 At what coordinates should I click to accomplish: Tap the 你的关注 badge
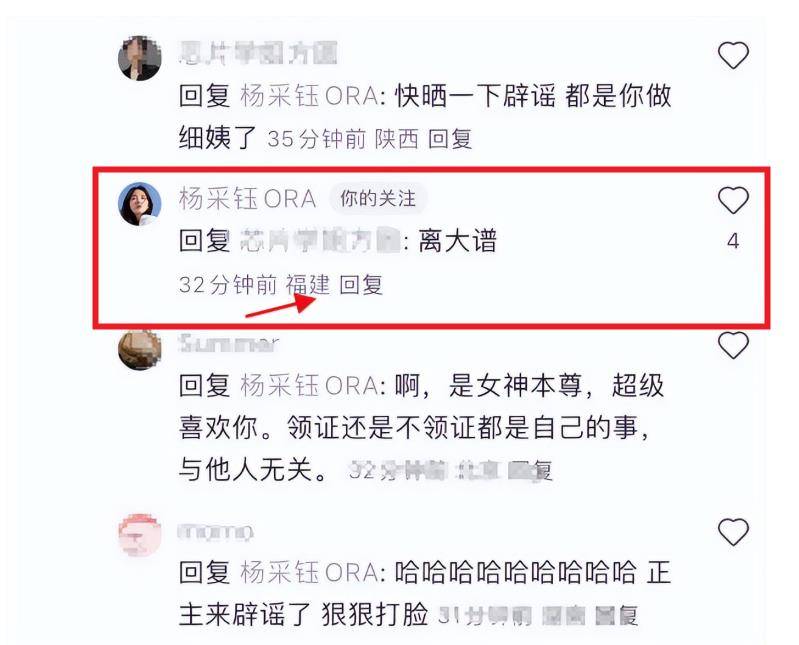tap(378, 198)
